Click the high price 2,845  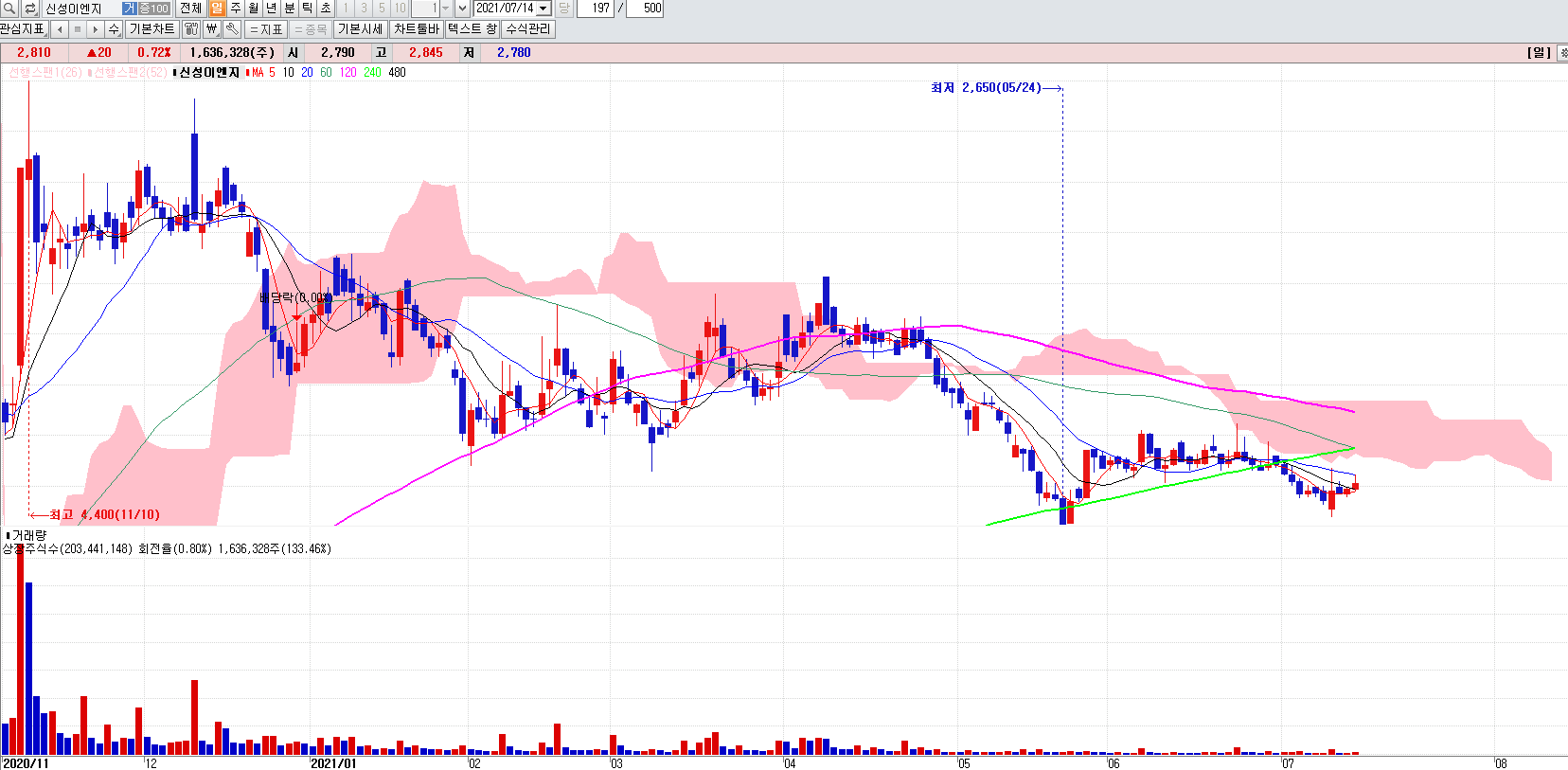(426, 53)
